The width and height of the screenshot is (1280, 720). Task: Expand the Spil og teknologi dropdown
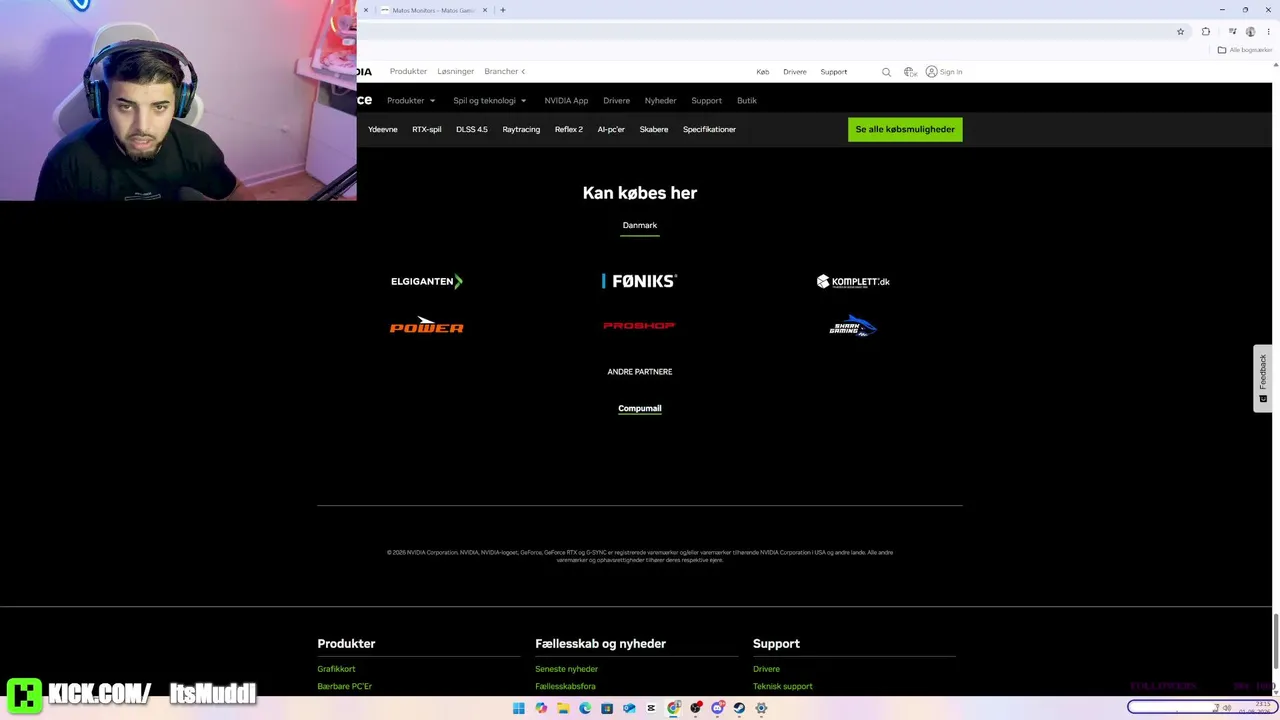[490, 101]
